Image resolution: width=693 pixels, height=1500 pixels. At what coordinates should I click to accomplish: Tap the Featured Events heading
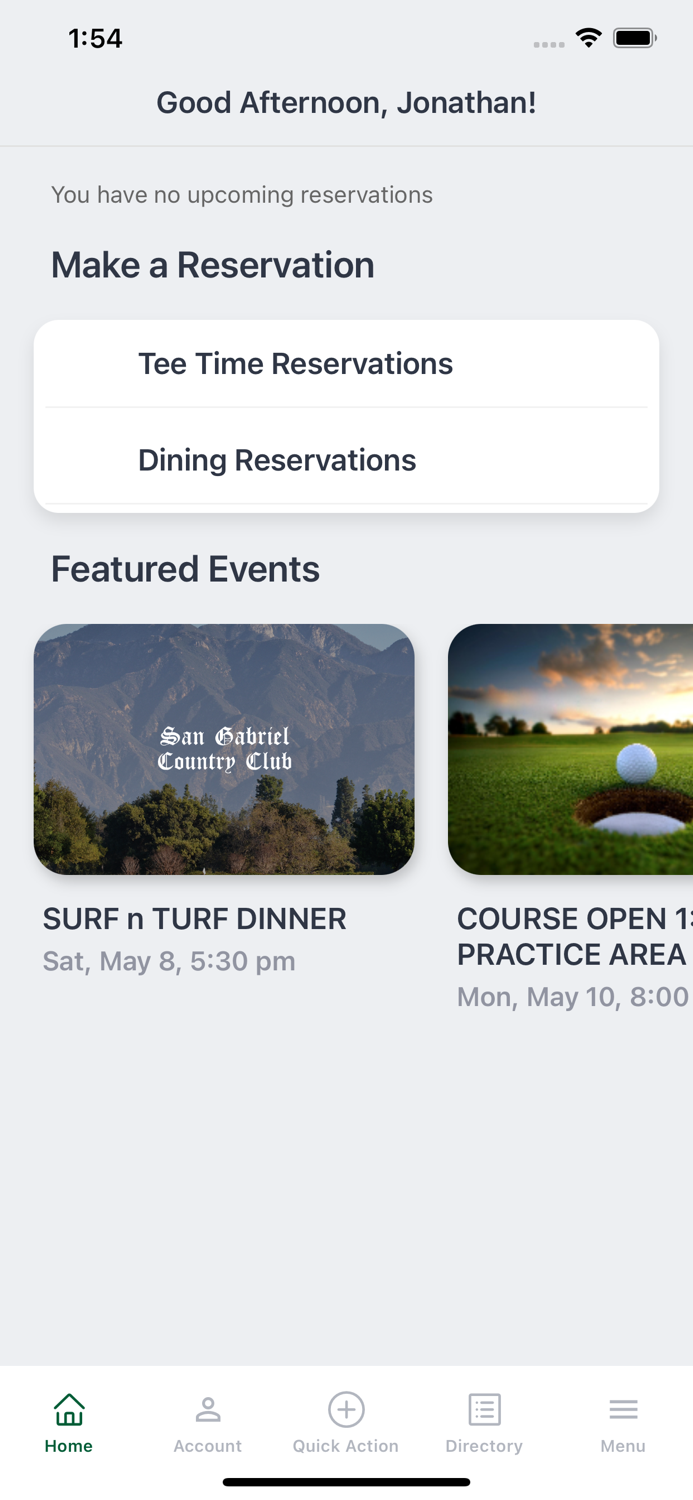click(186, 568)
